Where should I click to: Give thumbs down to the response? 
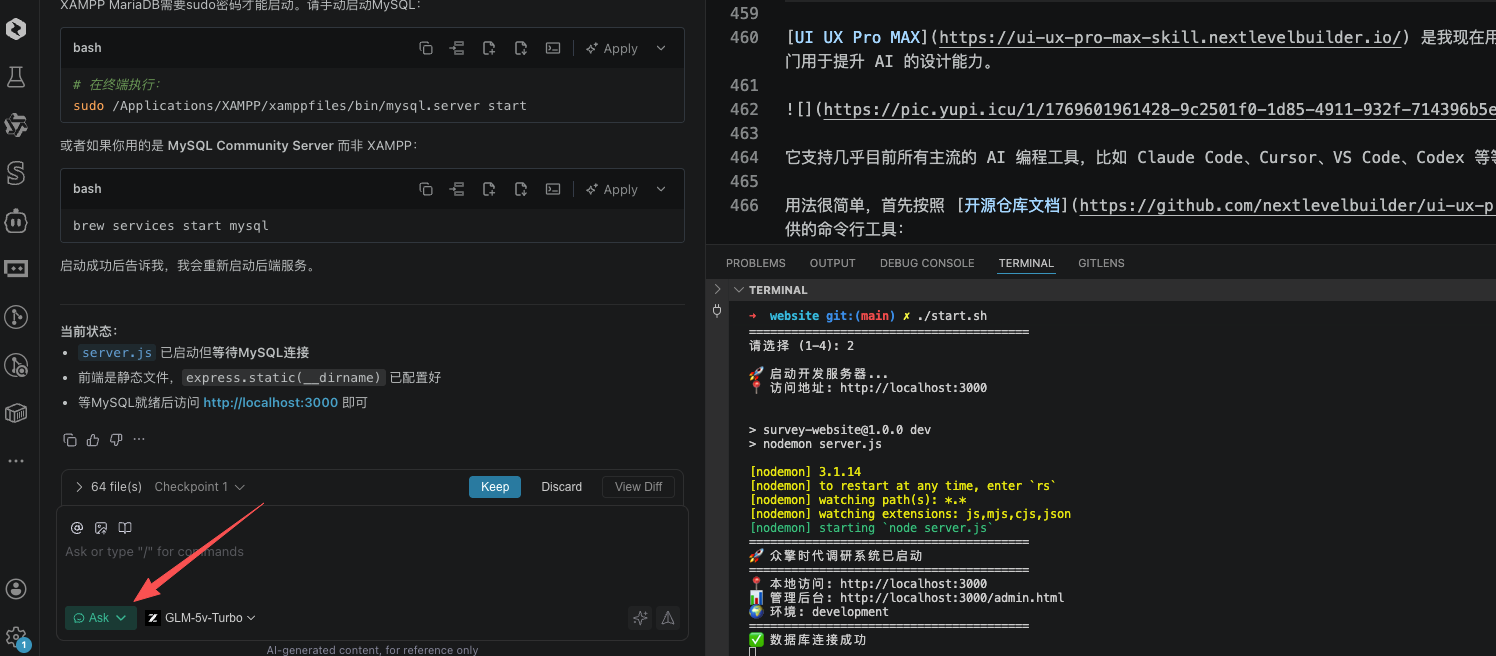[x=116, y=439]
